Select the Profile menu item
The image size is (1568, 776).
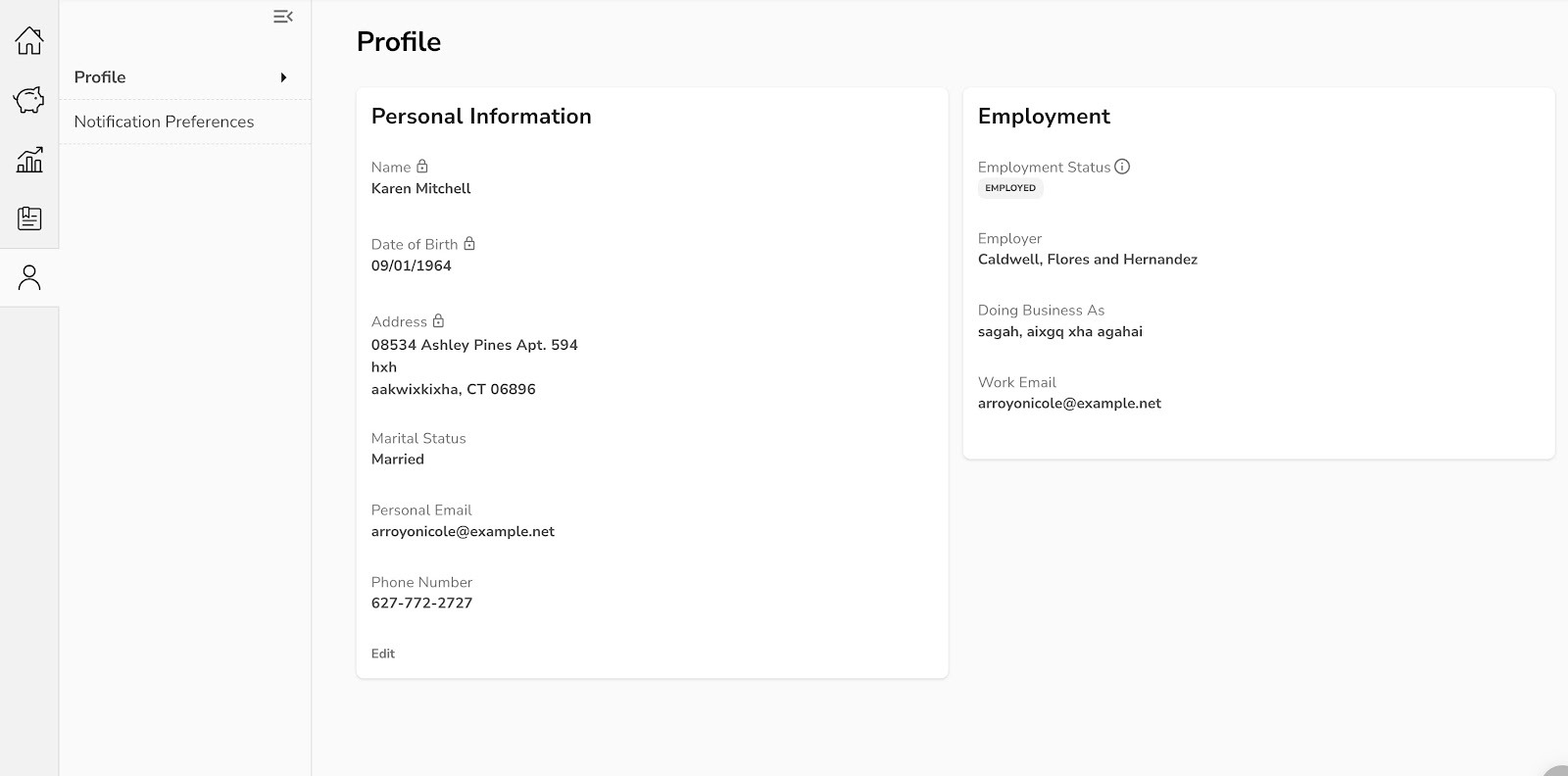tap(100, 77)
